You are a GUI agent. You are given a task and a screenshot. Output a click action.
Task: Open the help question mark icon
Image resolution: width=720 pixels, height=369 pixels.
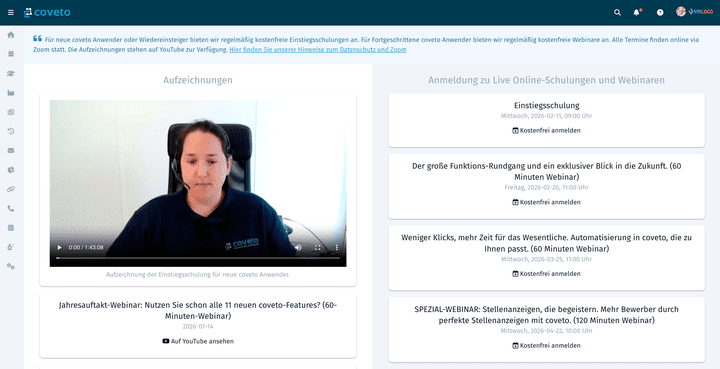[x=660, y=12]
